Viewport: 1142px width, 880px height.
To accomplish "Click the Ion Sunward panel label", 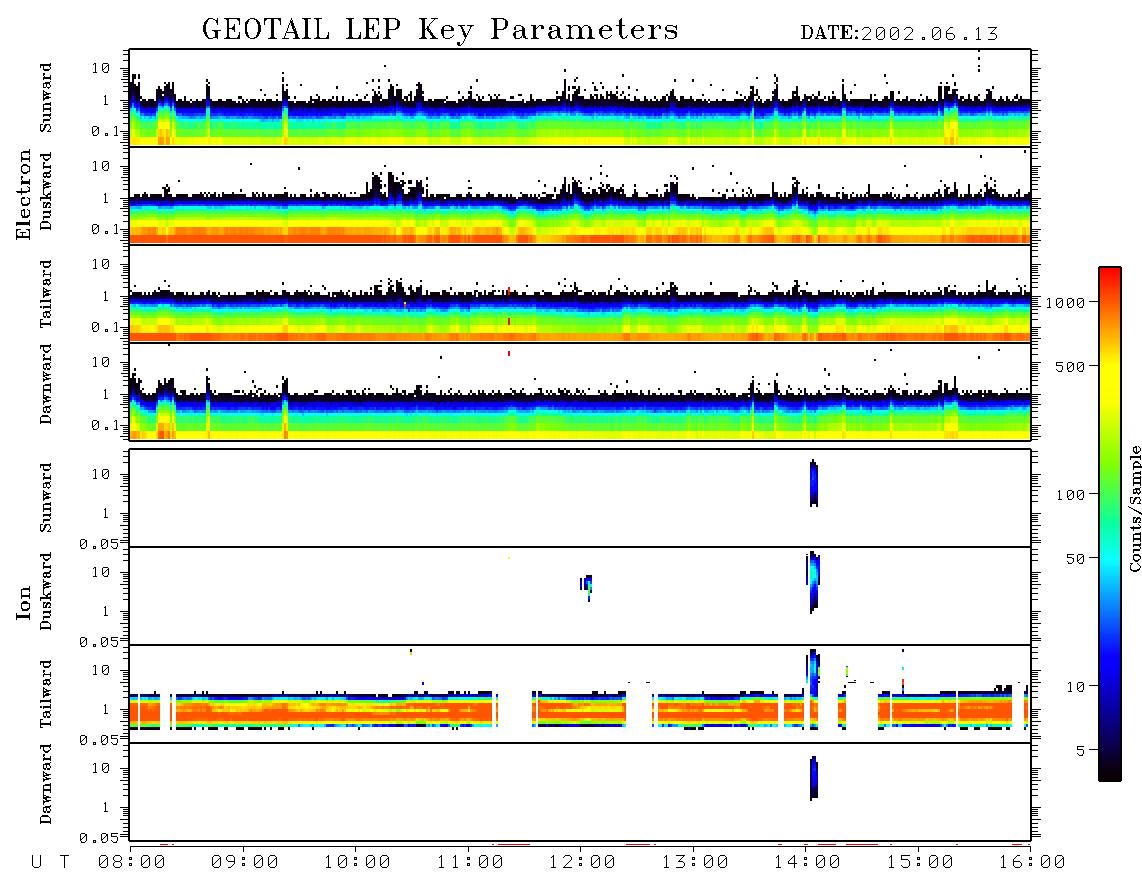I will [46, 497].
